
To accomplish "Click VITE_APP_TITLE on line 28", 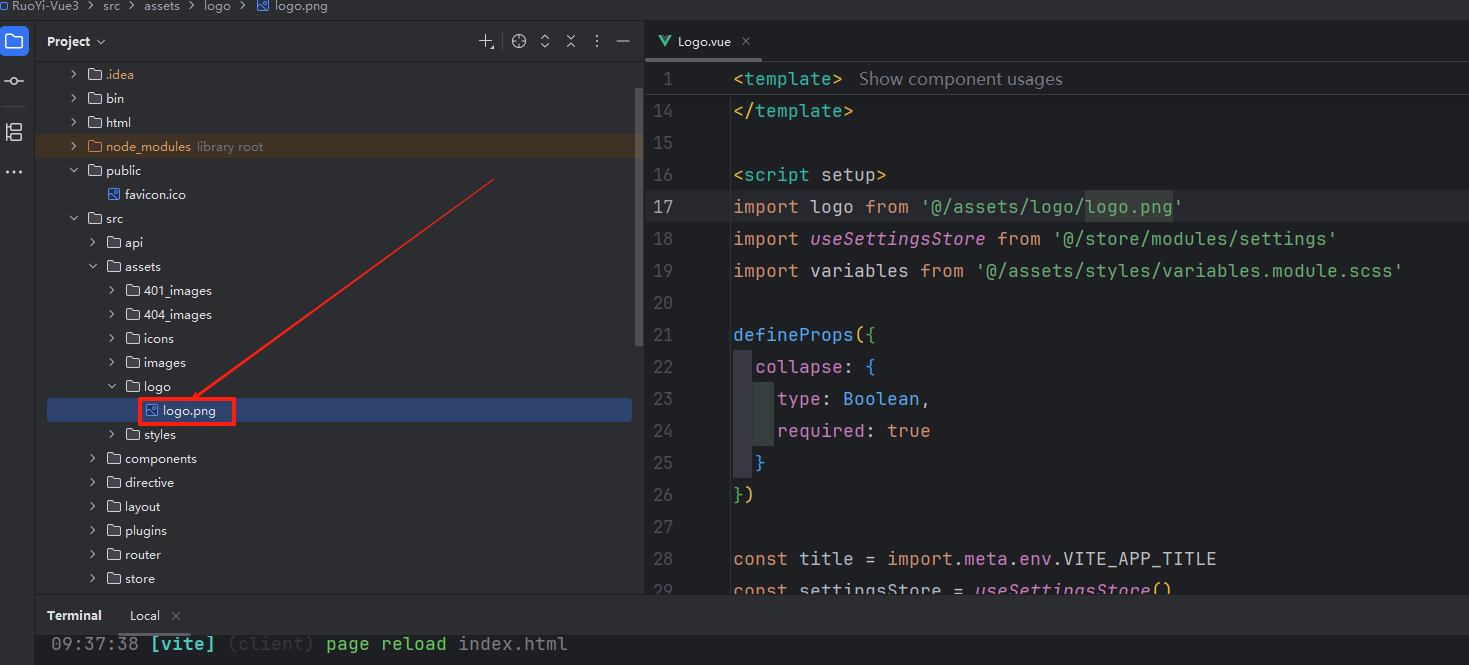I will [1139, 559].
